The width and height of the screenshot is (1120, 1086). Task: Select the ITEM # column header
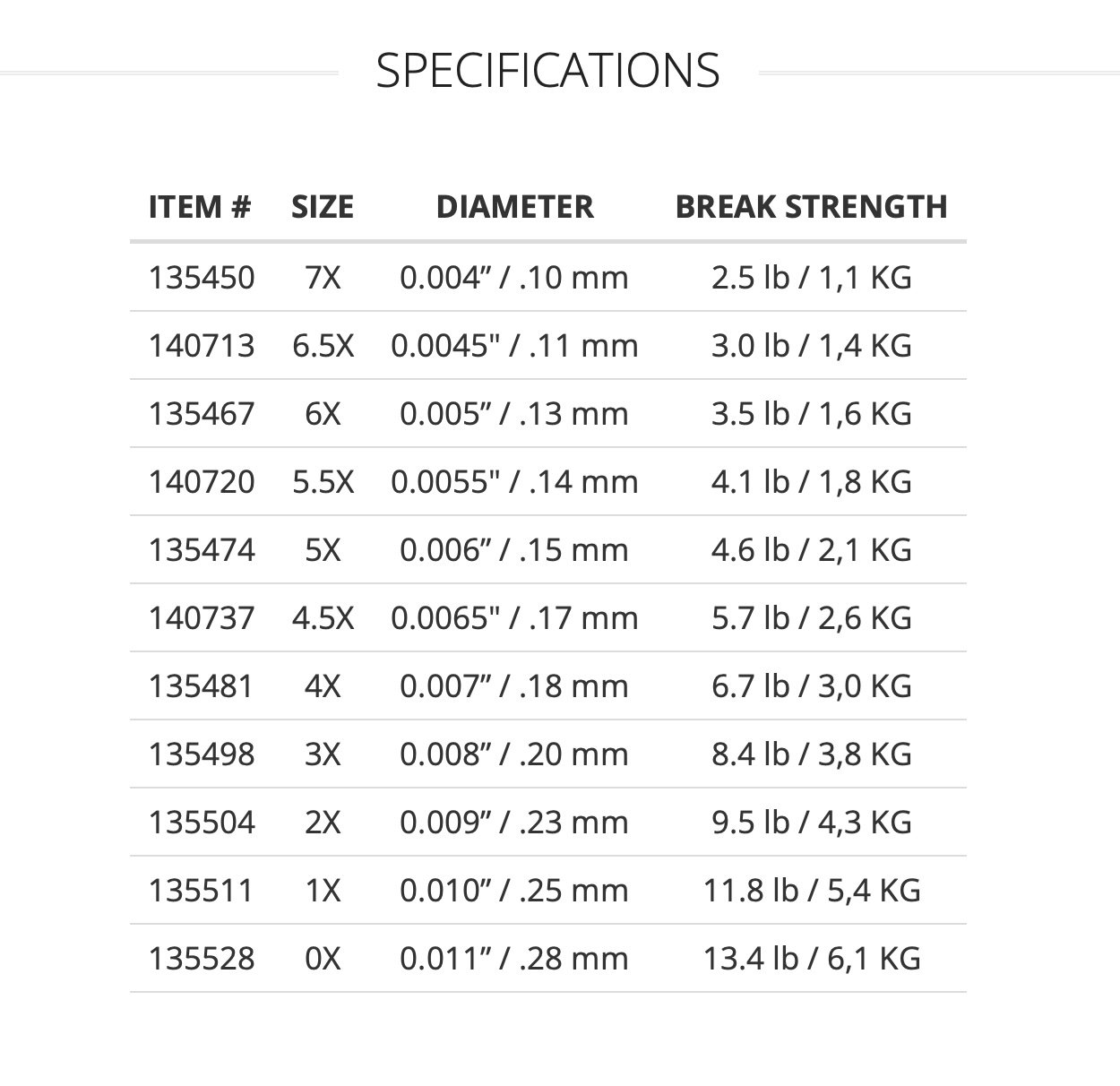200,206
